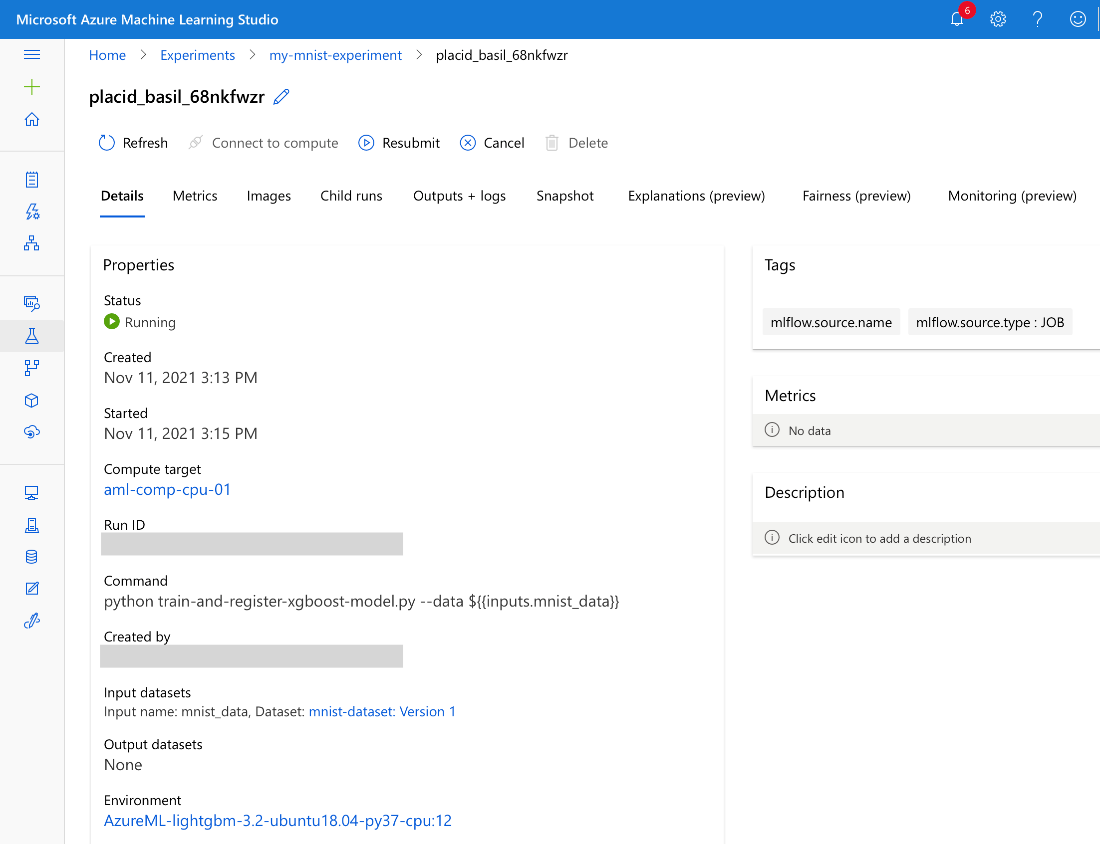Go to Home via sidebar house icon
This screenshot has width=1100, height=844.
[x=32, y=119]
